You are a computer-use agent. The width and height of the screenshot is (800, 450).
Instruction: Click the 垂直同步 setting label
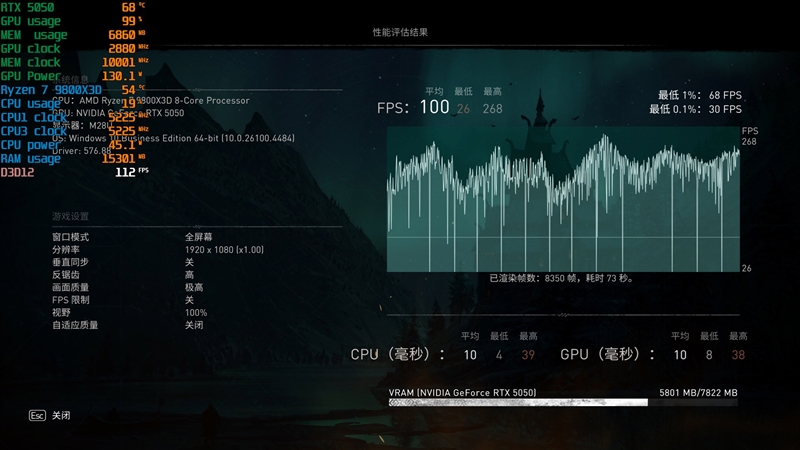70,262
